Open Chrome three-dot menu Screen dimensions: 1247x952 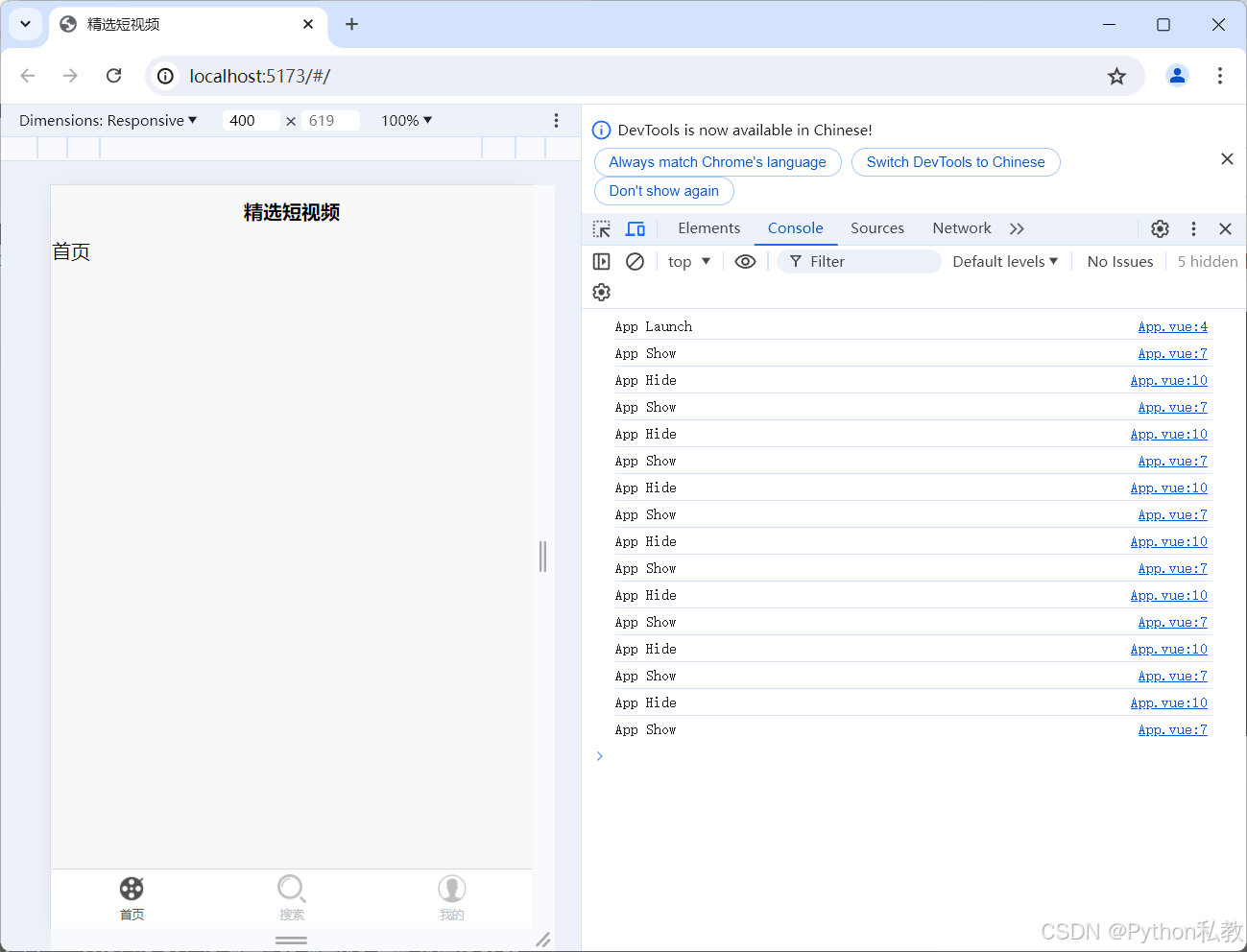[1219, 76]
